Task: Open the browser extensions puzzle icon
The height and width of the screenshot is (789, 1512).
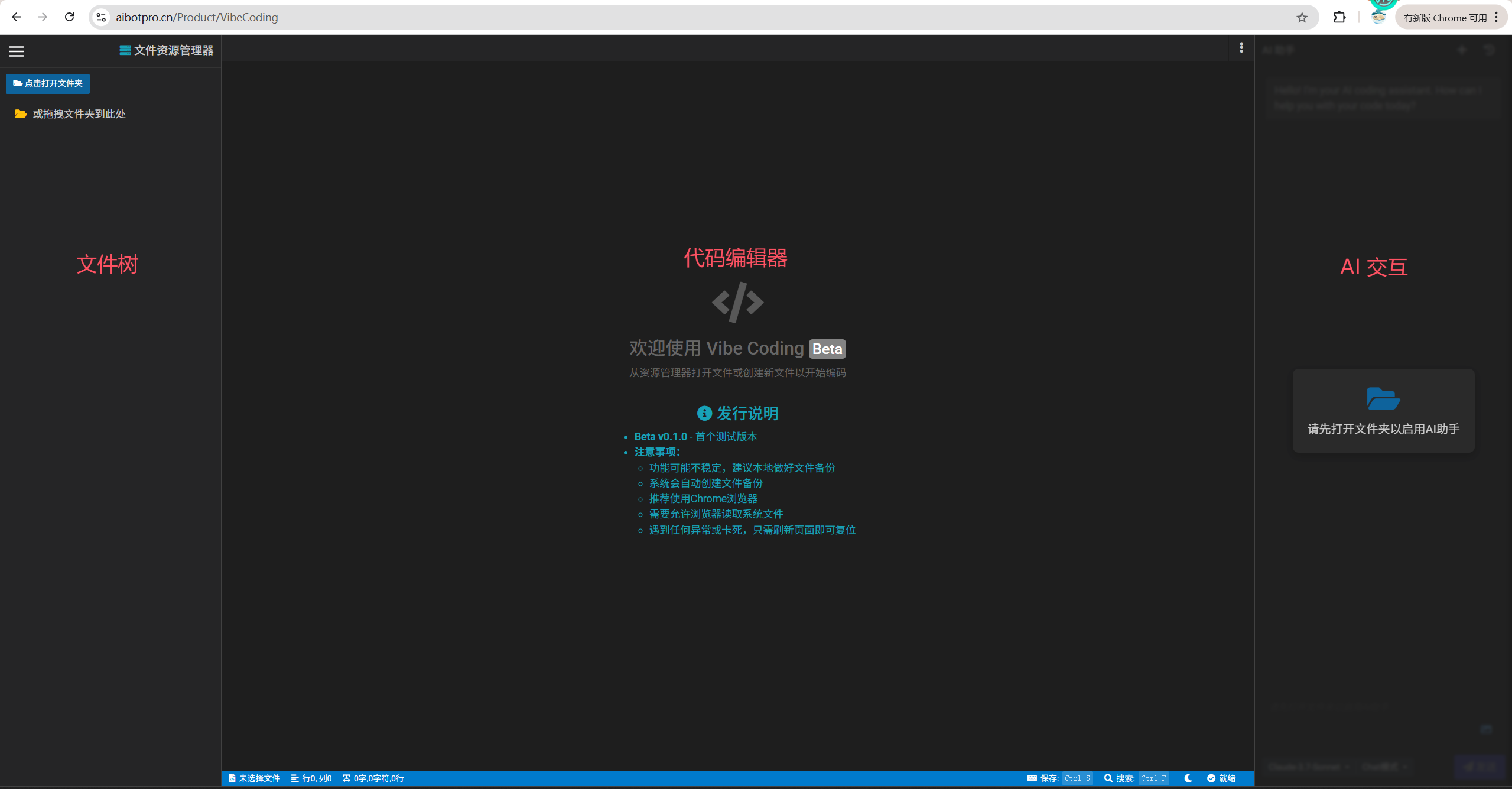Action: tap(1339, 17)
